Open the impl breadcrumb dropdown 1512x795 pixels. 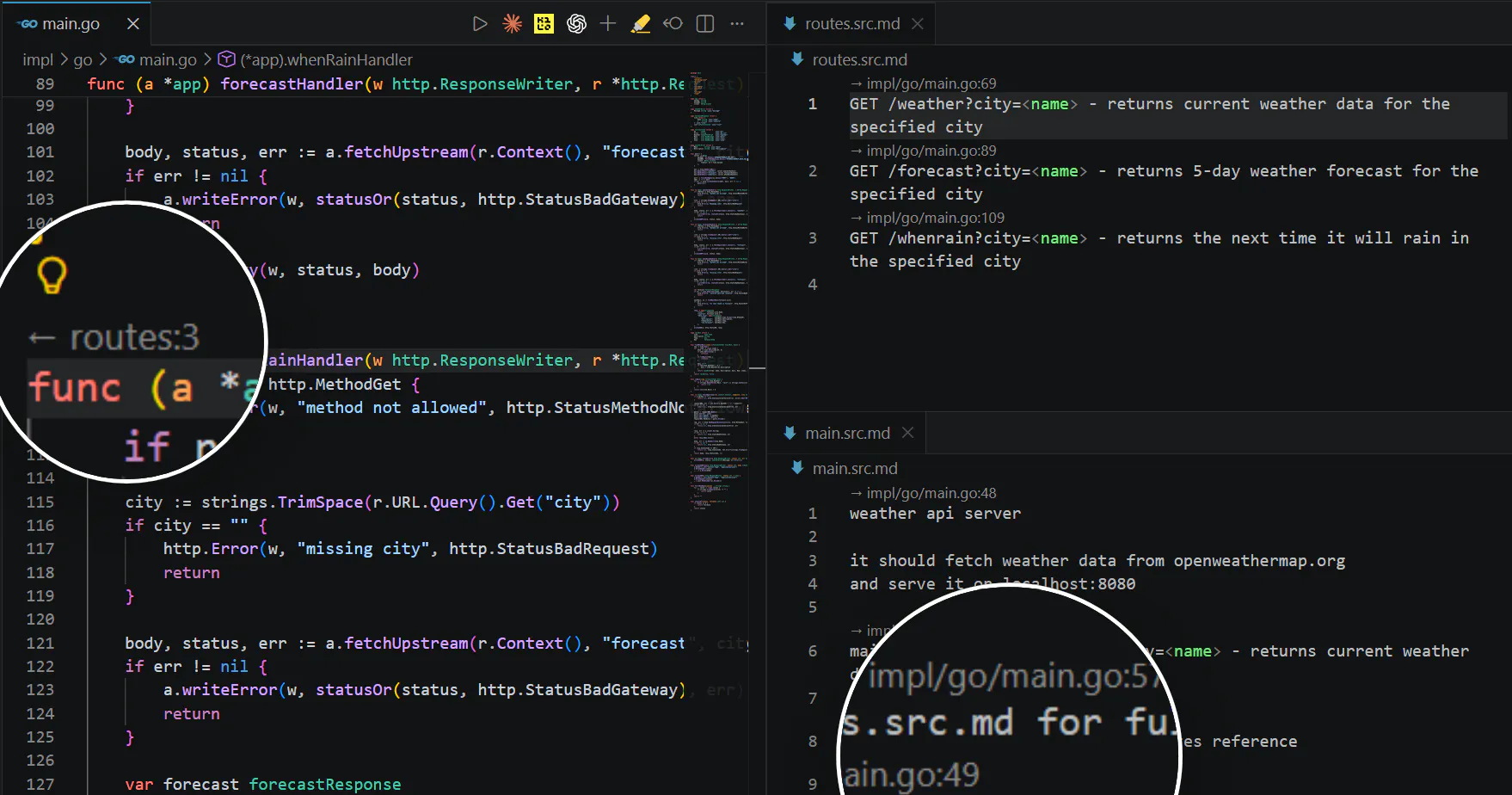(38, 59)
